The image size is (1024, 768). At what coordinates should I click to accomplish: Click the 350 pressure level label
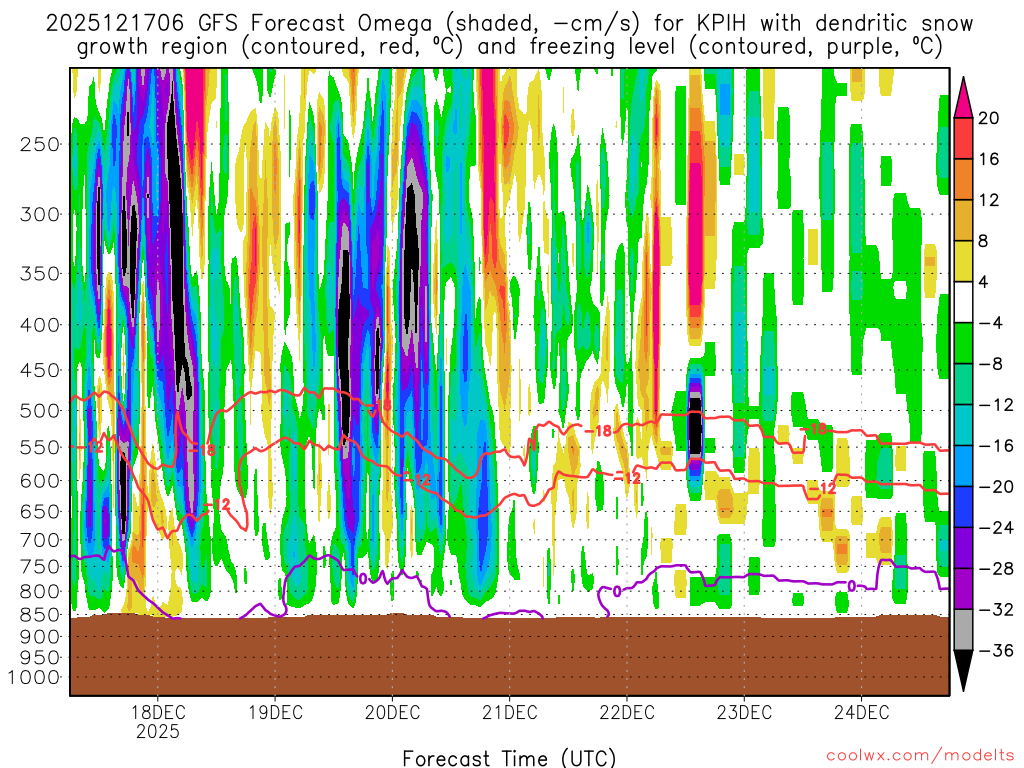coord(40,274)
